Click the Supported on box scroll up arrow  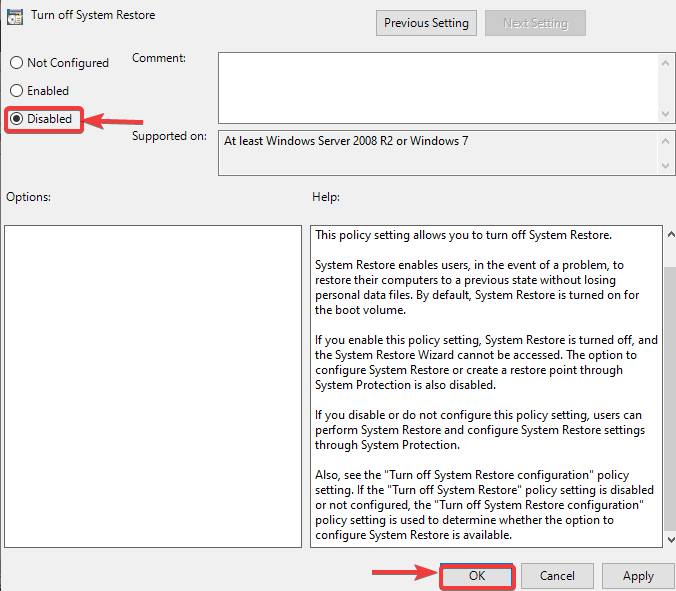[x=665, y=141]
